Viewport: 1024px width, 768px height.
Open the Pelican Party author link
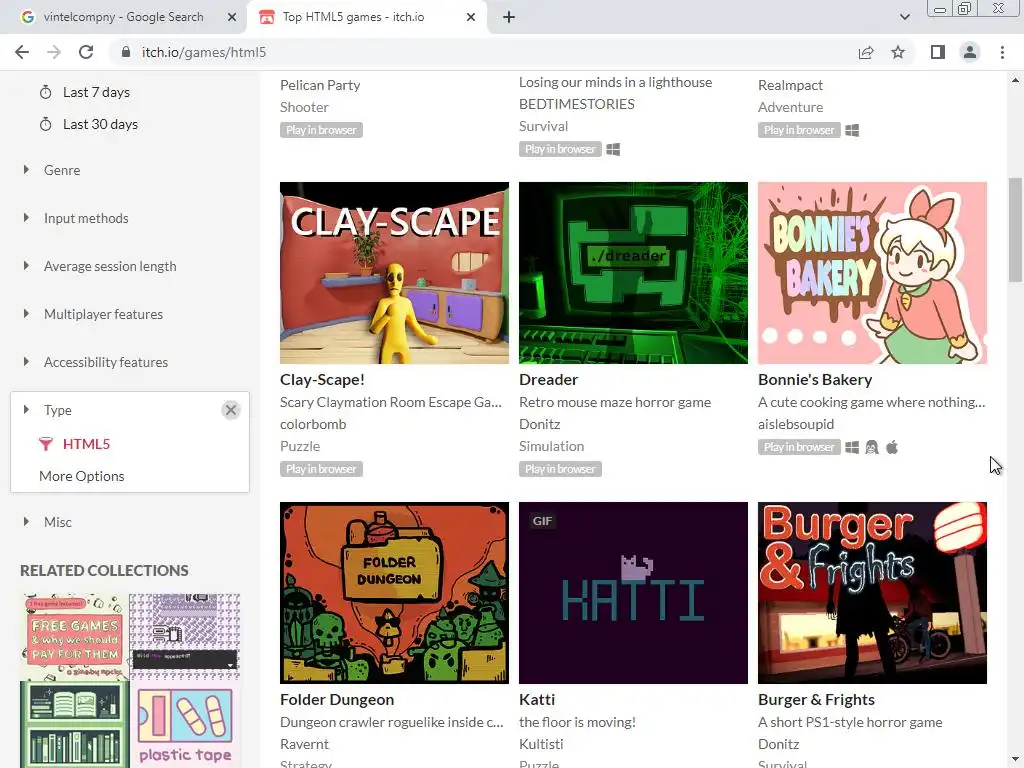click(320, 85)
